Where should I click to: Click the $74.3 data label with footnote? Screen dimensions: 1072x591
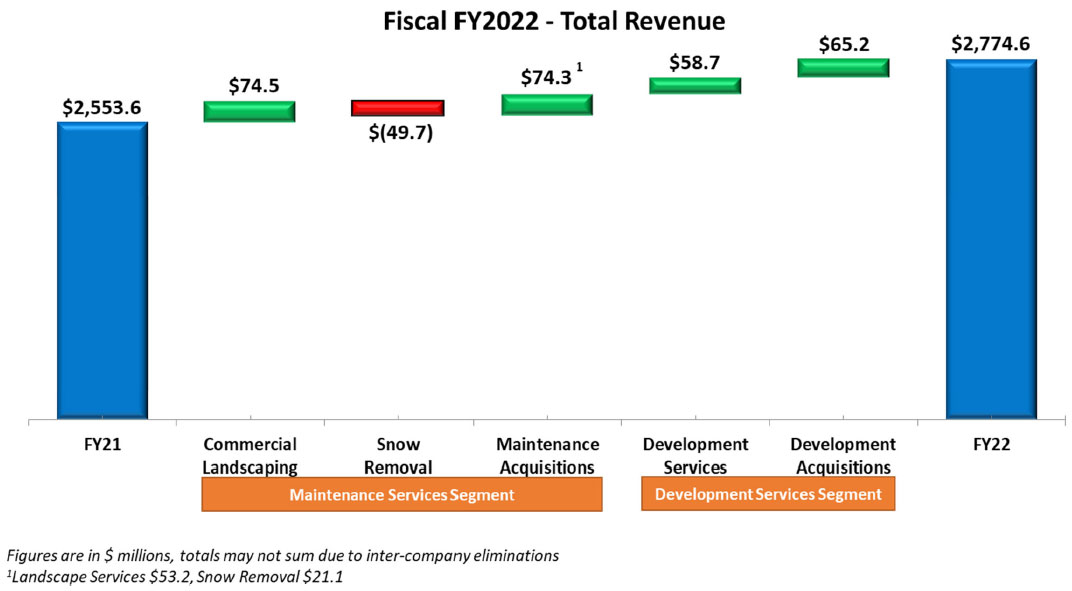coord(544,78)
